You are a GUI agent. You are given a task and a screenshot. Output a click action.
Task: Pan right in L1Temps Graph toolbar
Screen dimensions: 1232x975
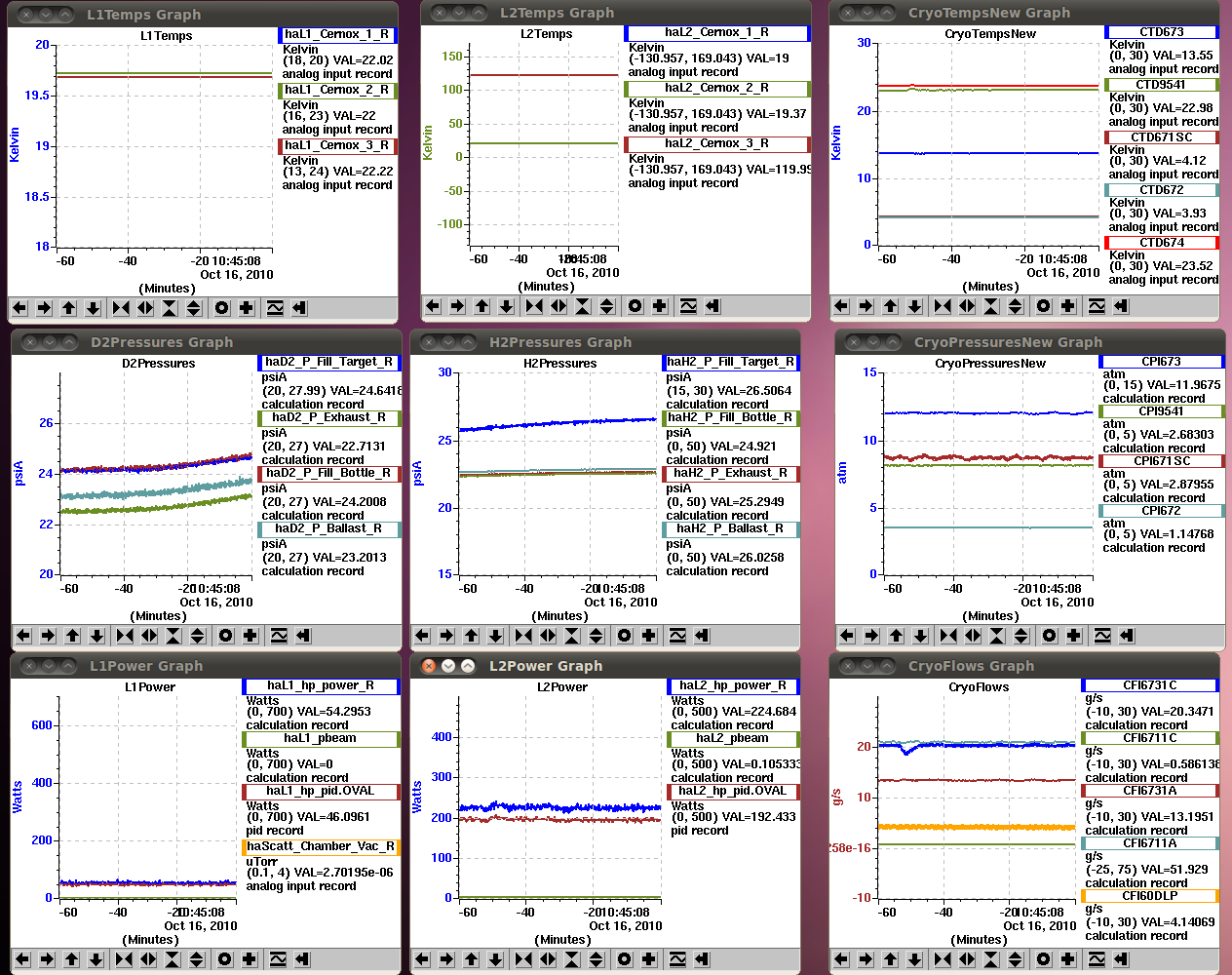coord(44,308)
